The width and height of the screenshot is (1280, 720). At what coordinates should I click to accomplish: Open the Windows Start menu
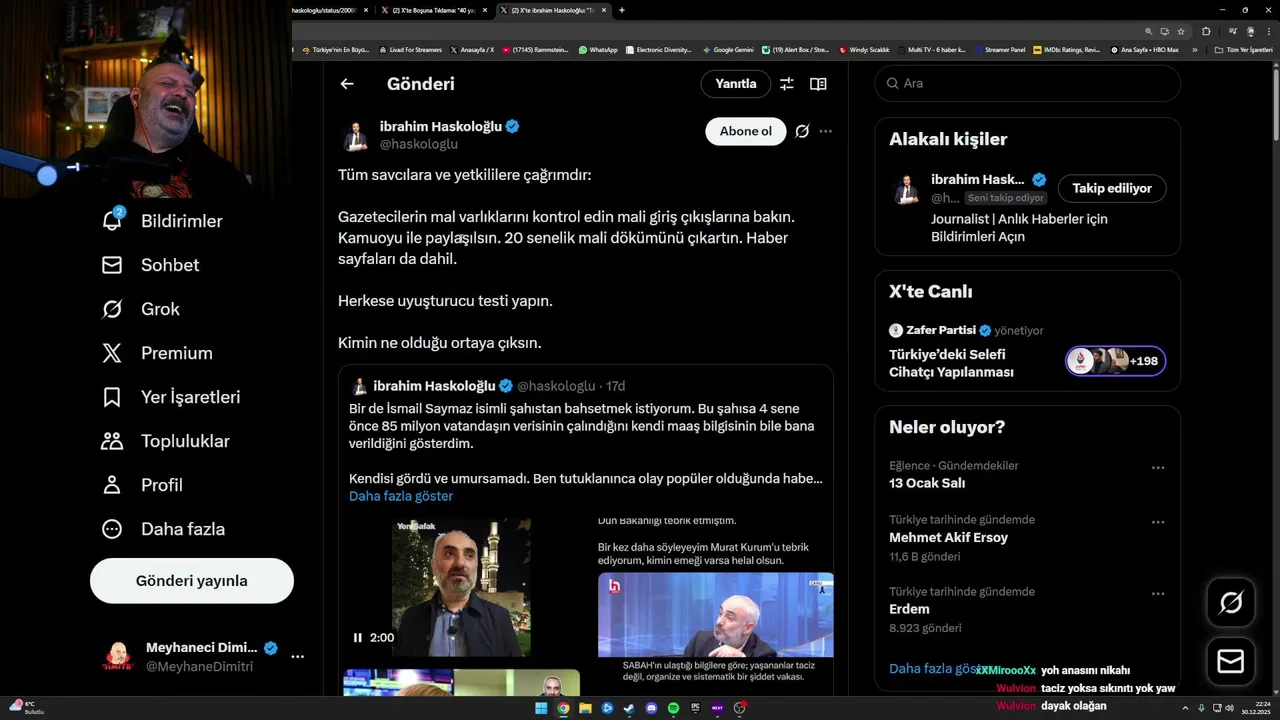(x=541, y=708)
